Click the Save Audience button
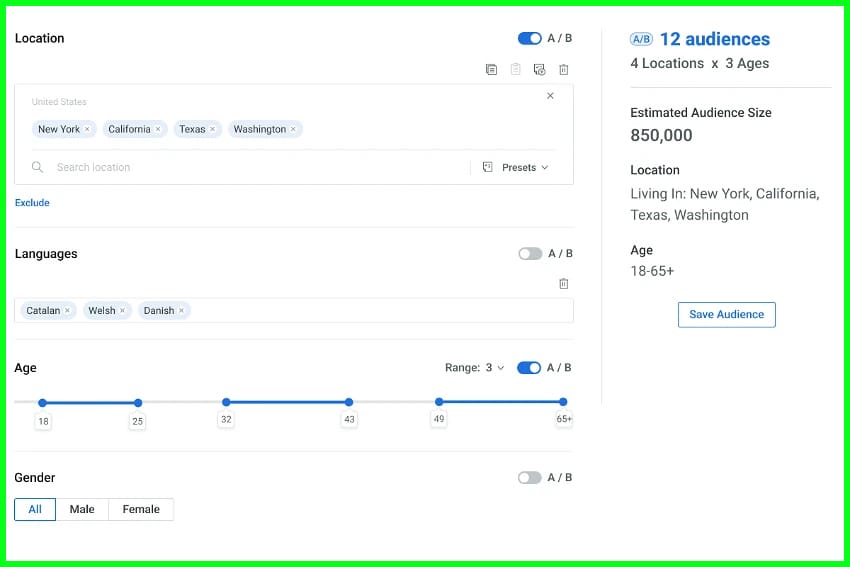The image size is (850, 567). [x=726, y=314]
